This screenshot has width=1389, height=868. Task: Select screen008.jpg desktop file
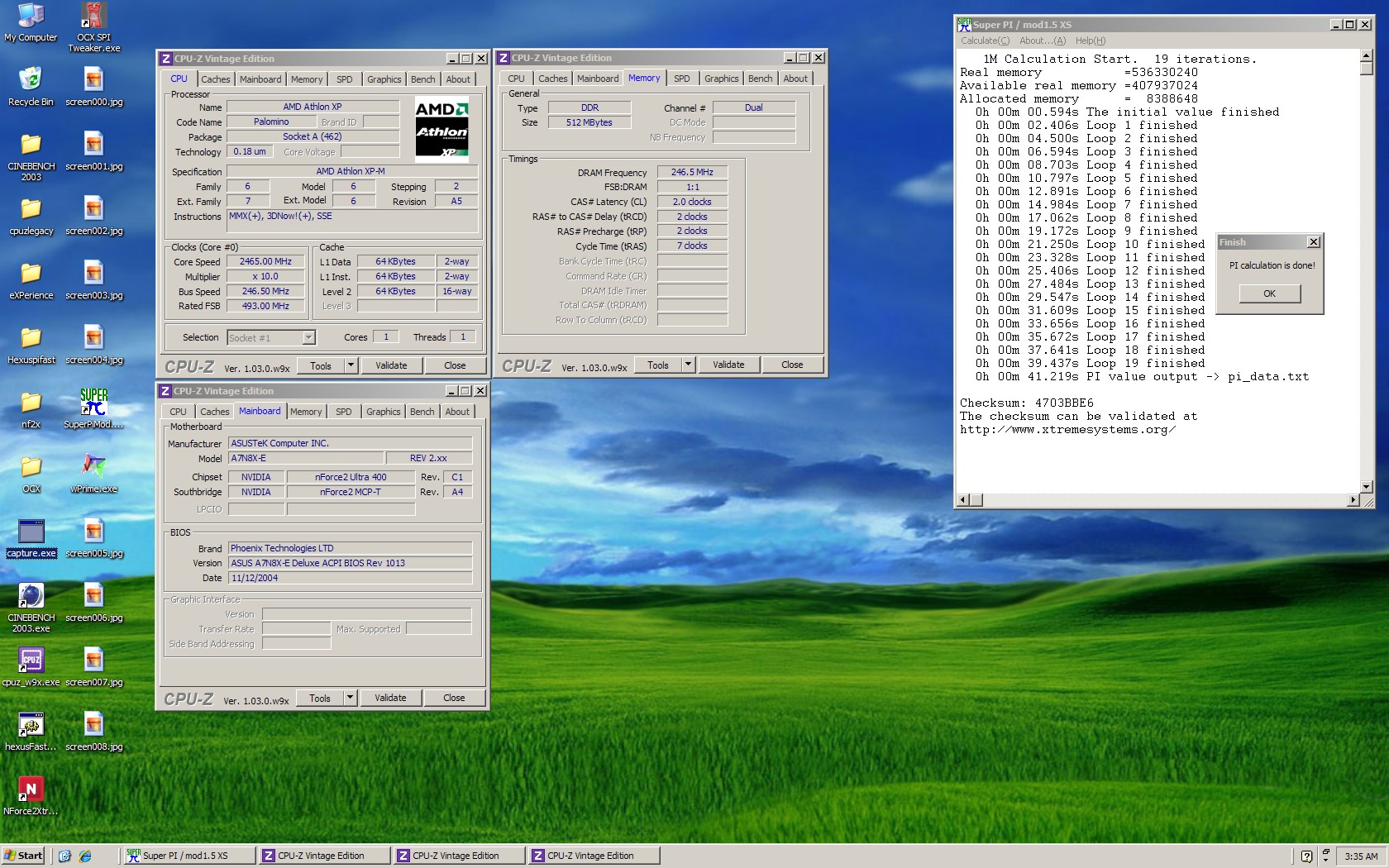(94, 732)
